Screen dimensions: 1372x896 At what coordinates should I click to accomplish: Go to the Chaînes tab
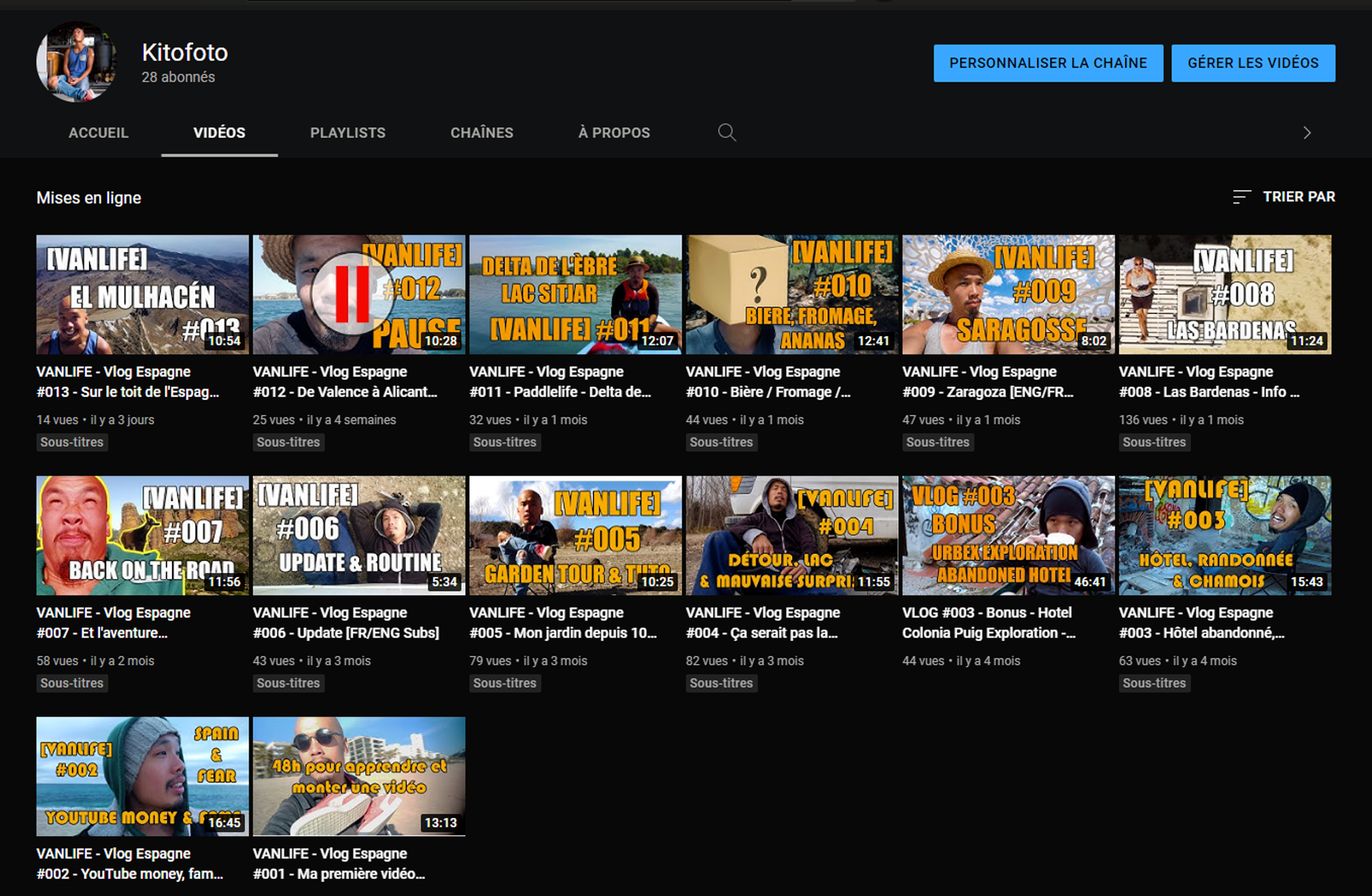coord(482,133)
